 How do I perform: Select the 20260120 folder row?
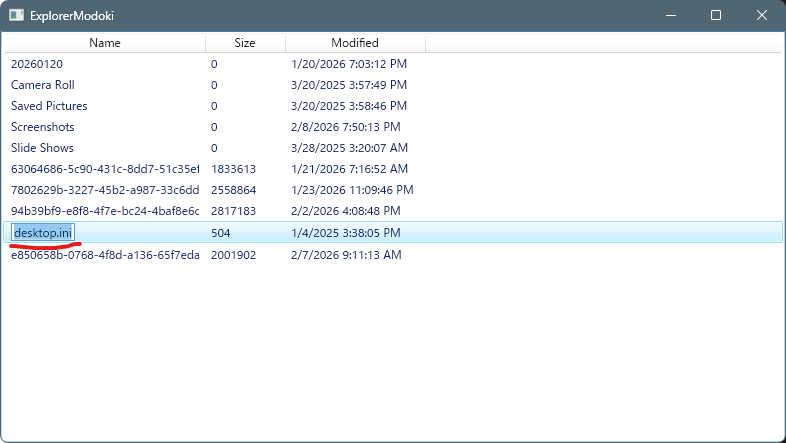(x=36, y=64)
